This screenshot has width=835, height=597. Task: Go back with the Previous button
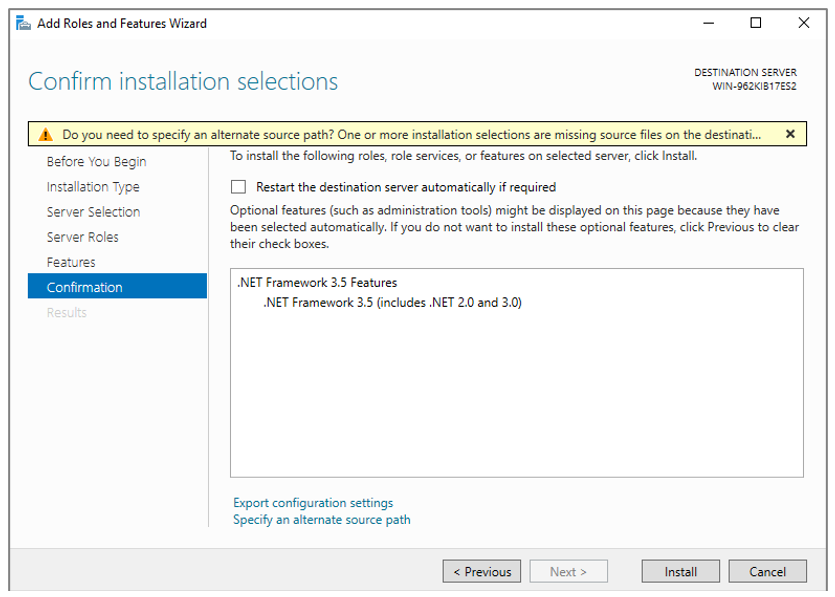click(x=481, y=571)
